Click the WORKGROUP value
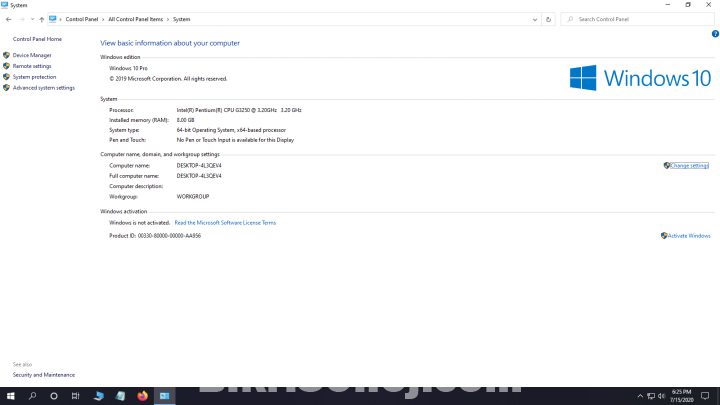Viewport: 720px width, 405px height. pyautogui.click(x=193, y=197)
